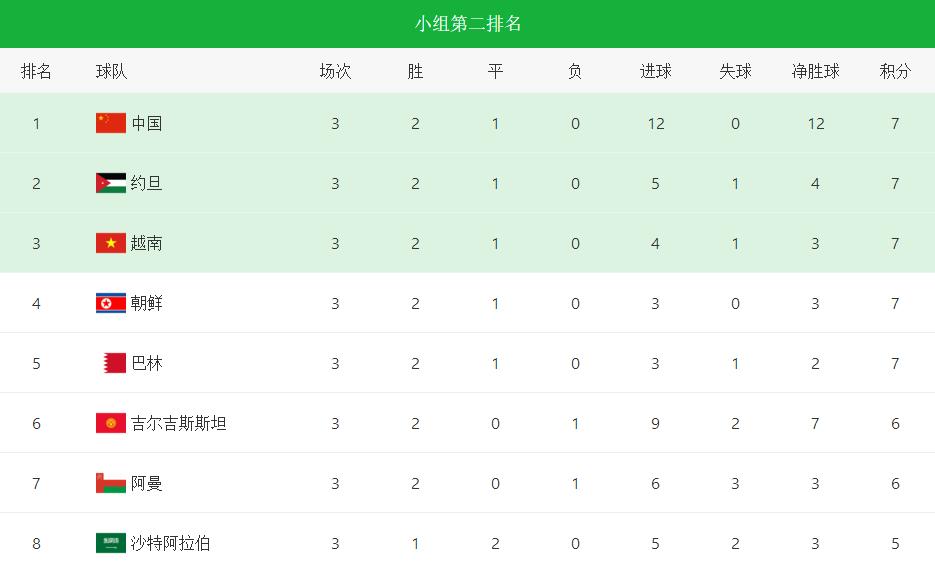The height and width of the screenshot is (570, 935).
Task: Click the Saudi Arabia flag icon
Action: 111,543
